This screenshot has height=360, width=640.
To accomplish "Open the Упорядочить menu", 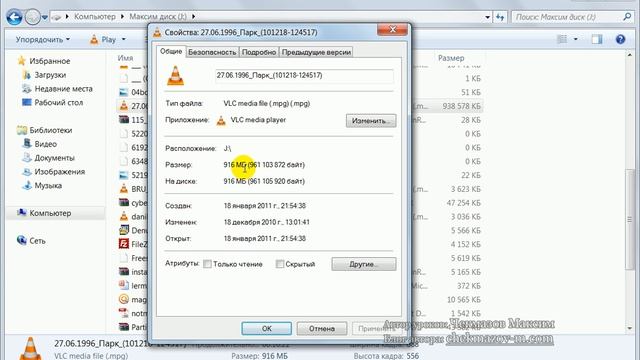I will [43, 40].
